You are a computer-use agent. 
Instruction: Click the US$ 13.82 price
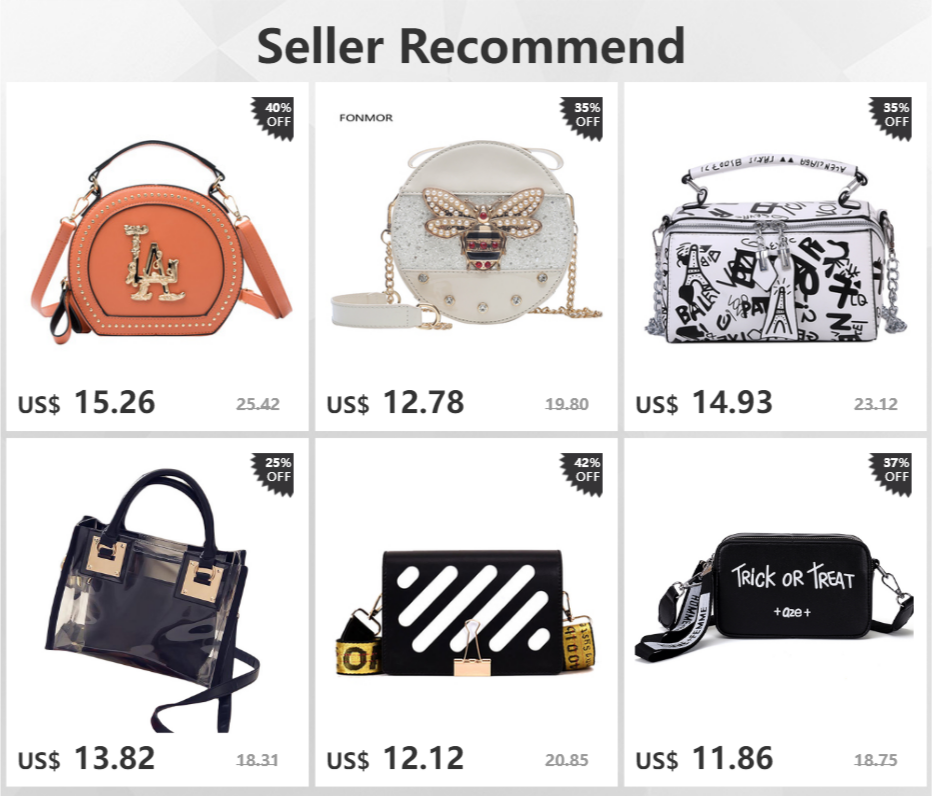(x=87, y=759)
